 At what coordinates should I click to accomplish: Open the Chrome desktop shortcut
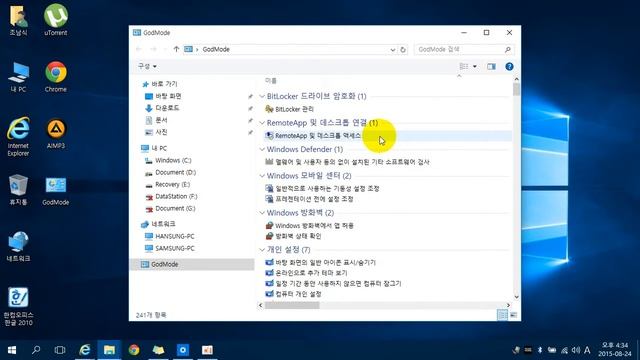[x=56, y=76]
